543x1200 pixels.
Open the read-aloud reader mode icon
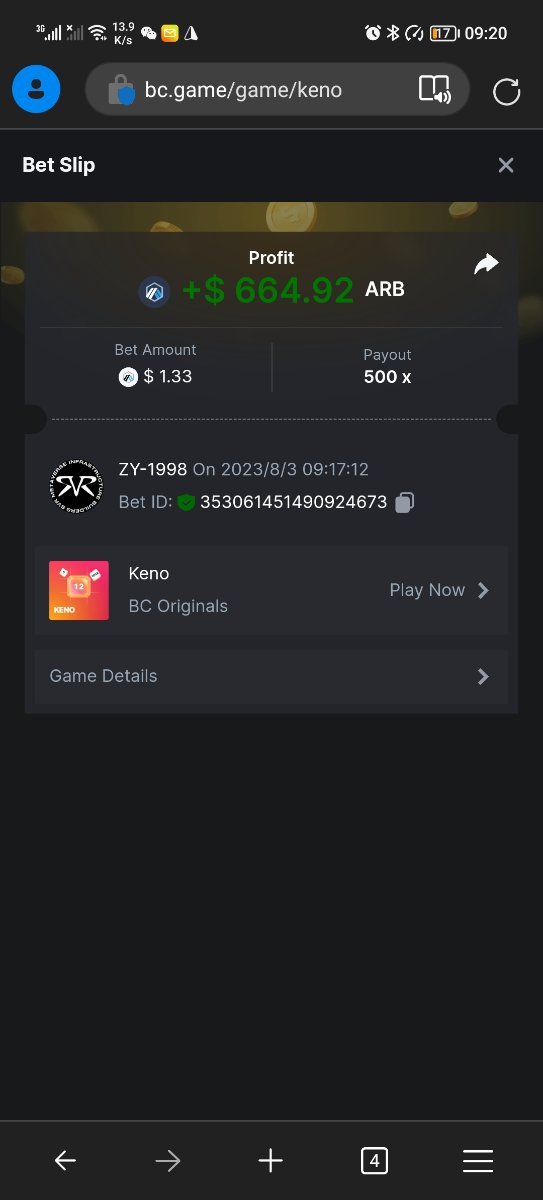pos(434,90)
